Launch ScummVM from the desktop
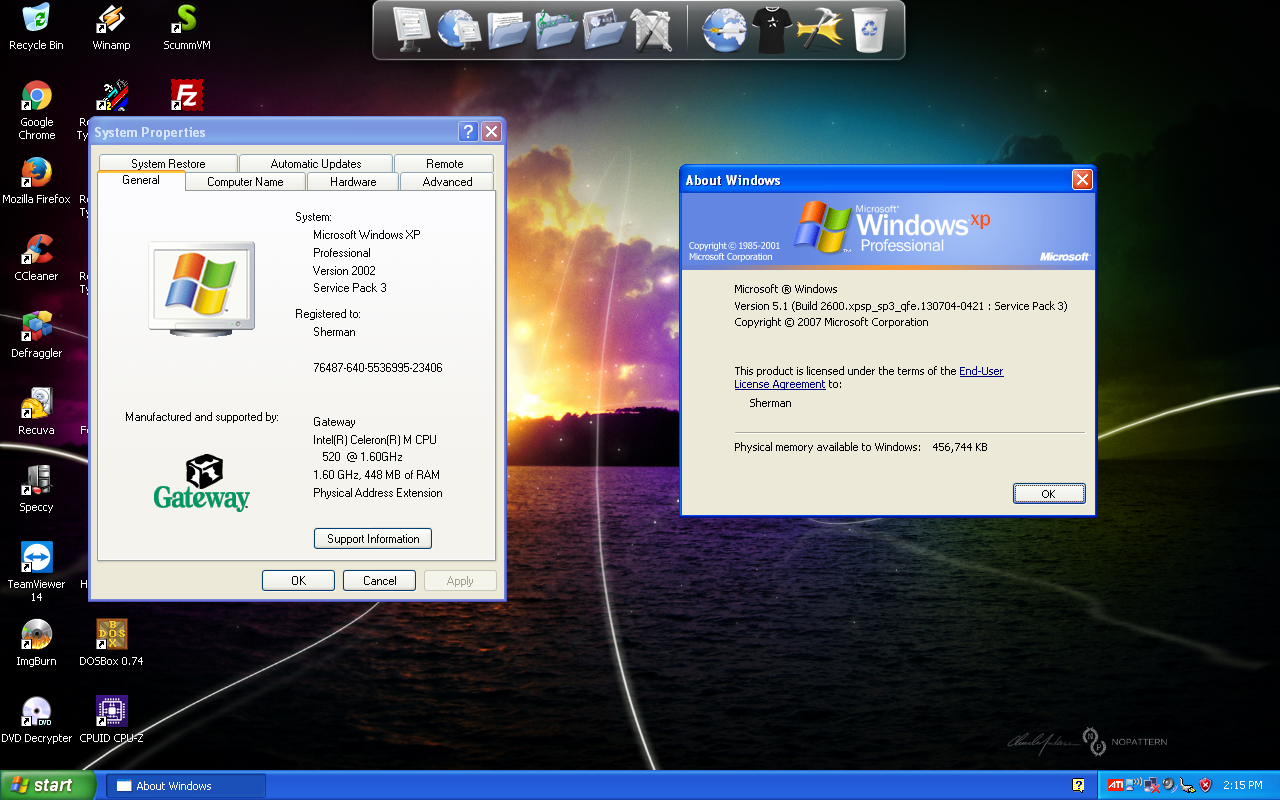 pyautogui.click(x=186, y=19)
